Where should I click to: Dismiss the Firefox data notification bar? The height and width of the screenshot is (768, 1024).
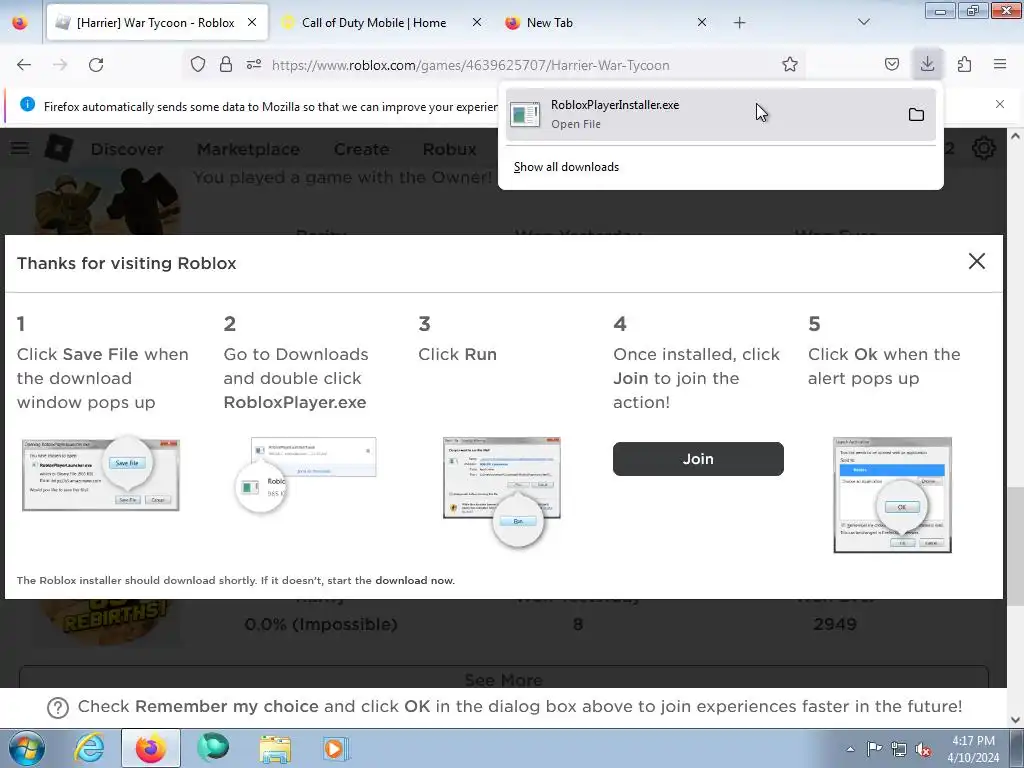1000,104
